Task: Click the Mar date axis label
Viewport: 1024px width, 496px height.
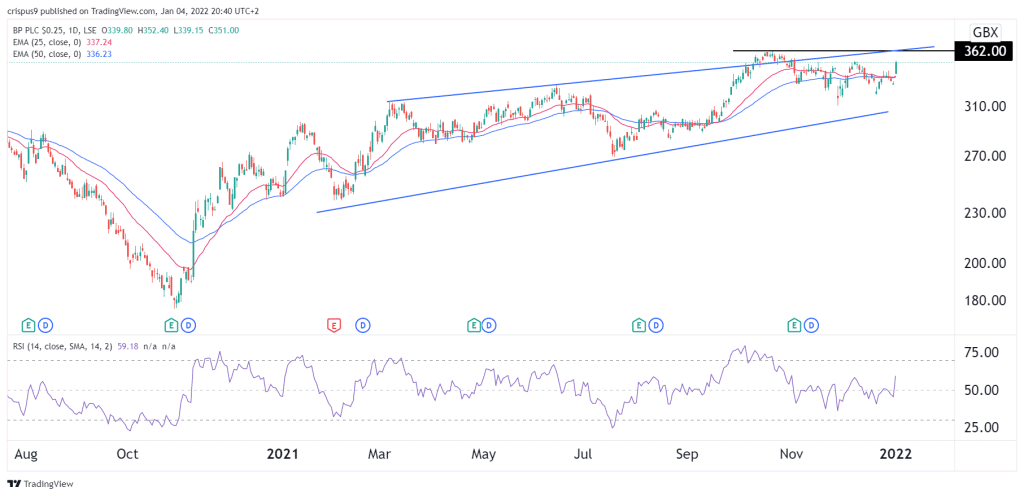Action: coord(380,454)
